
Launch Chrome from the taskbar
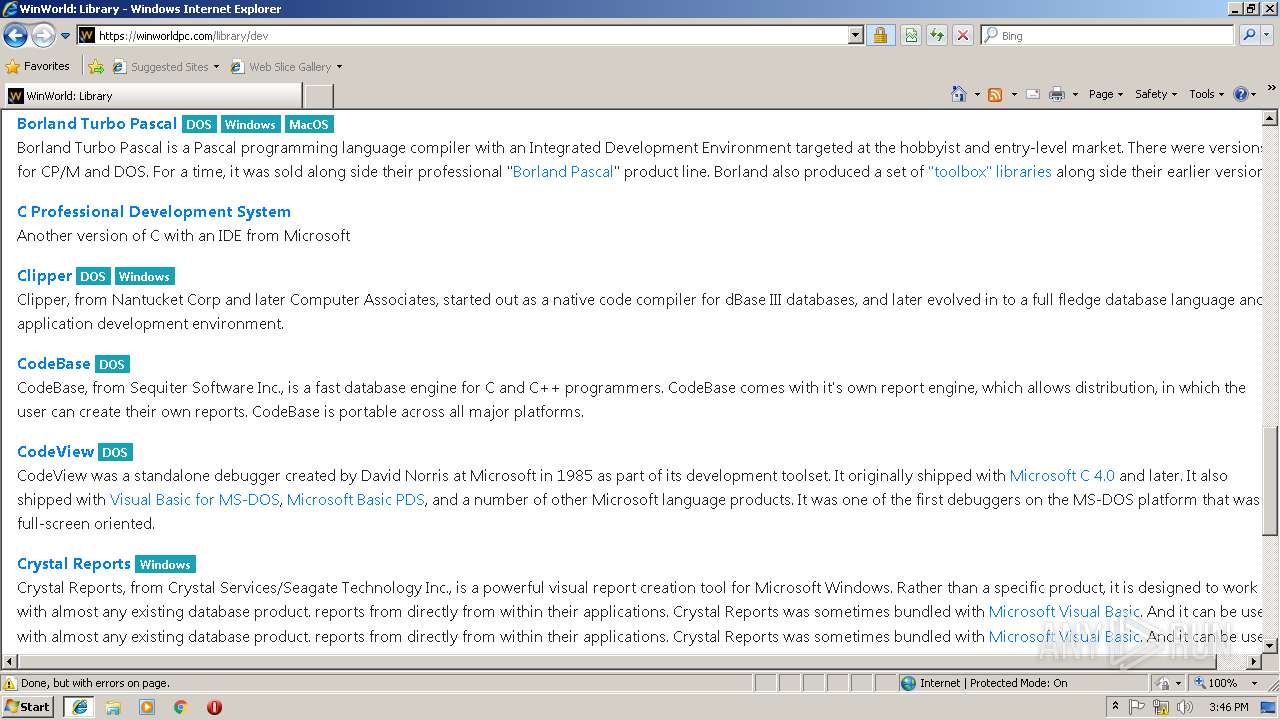[x=180, y=707]
